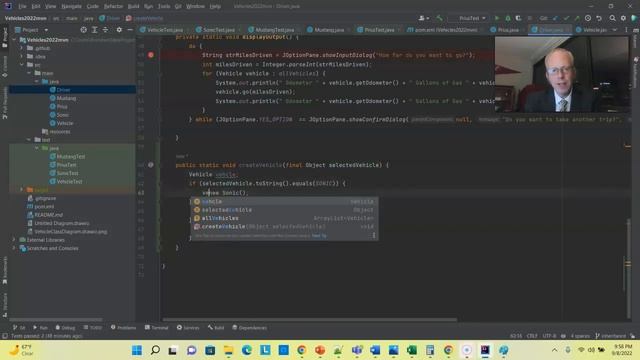Screen dimensions: 640x360
Task: Collapse the src folder
Action: pyautogui.click(x=22, y=64)
